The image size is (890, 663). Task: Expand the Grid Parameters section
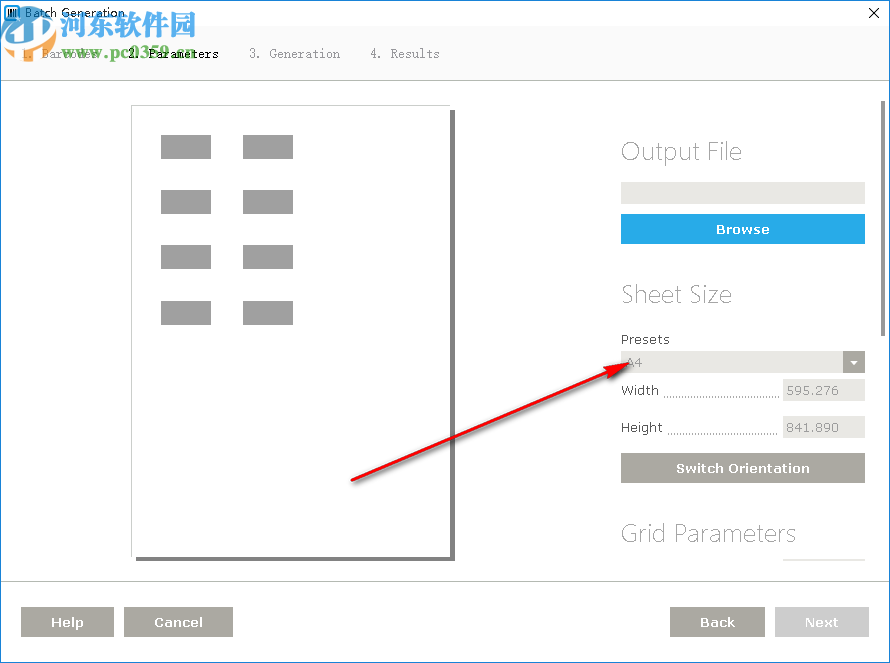pyautogui.click(x=708, y=534)
